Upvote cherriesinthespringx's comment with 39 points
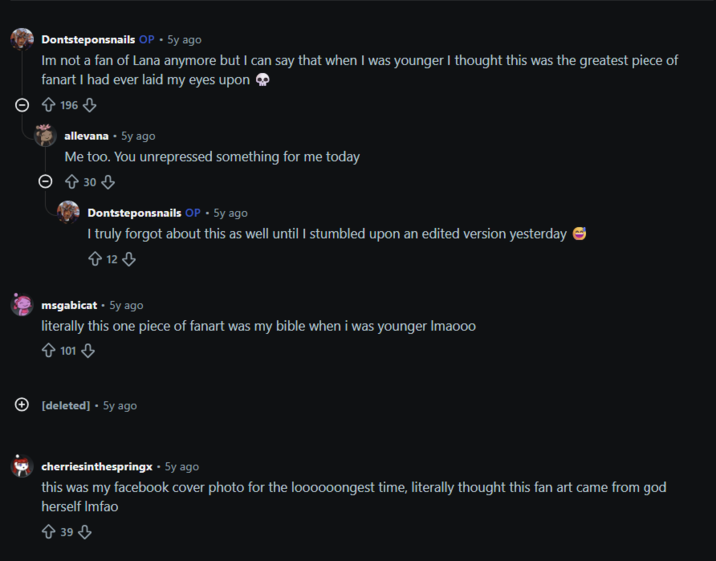The width and height of the screenshot is (716, 561). coord(48,532)
